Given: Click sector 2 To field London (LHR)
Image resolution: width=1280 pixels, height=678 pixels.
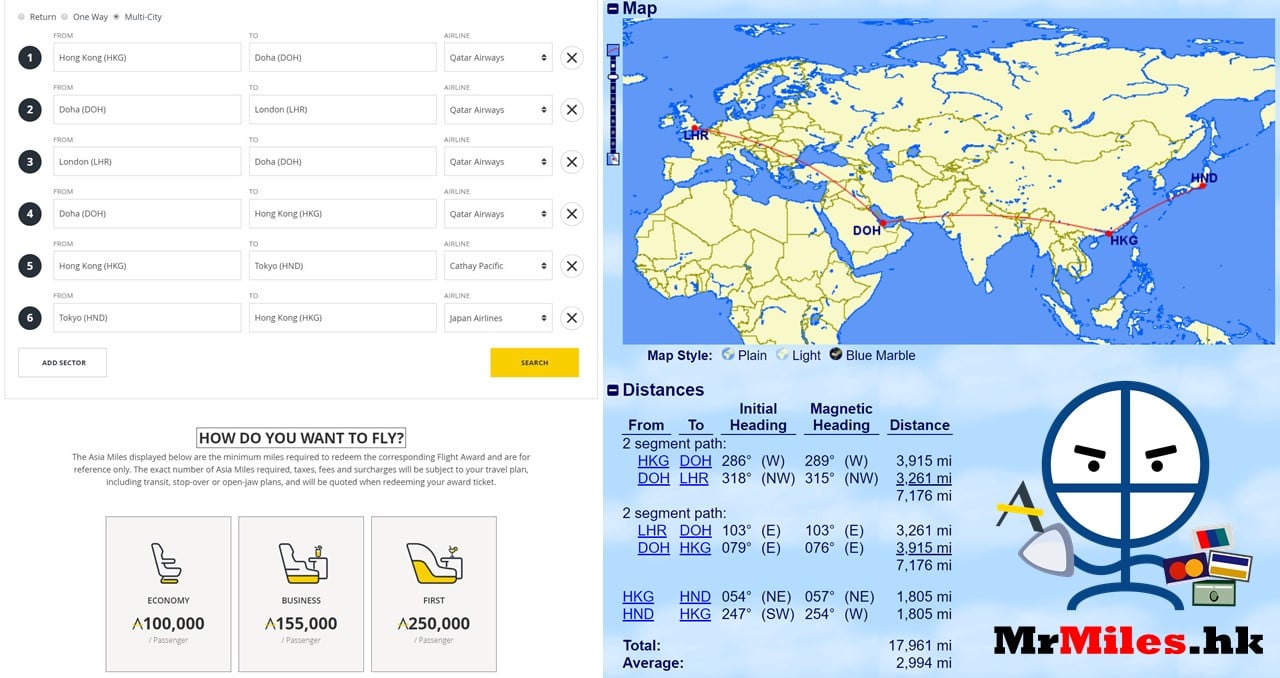Looking at the screenshot, I should pos(343,110).
